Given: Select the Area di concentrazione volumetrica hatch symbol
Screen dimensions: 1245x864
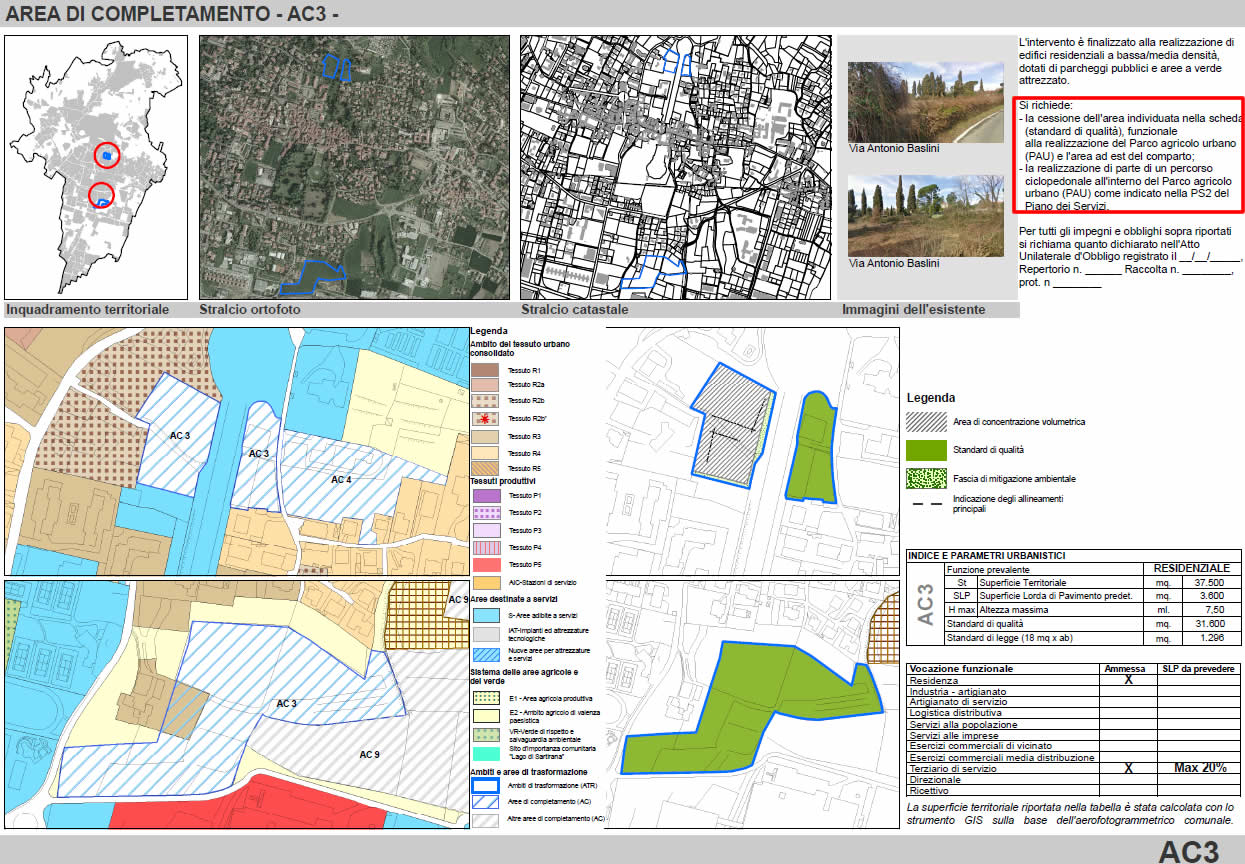Looking at the screenshot, I should point(925,421).
